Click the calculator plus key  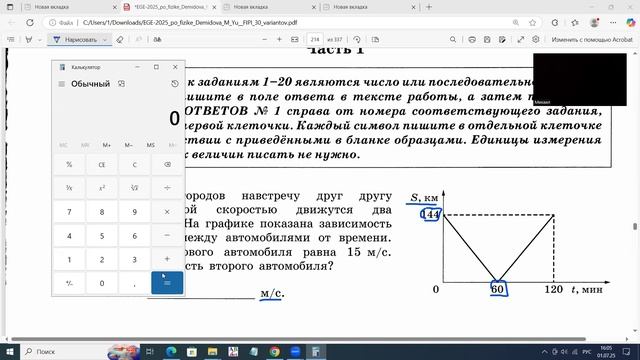coord(167,259)
